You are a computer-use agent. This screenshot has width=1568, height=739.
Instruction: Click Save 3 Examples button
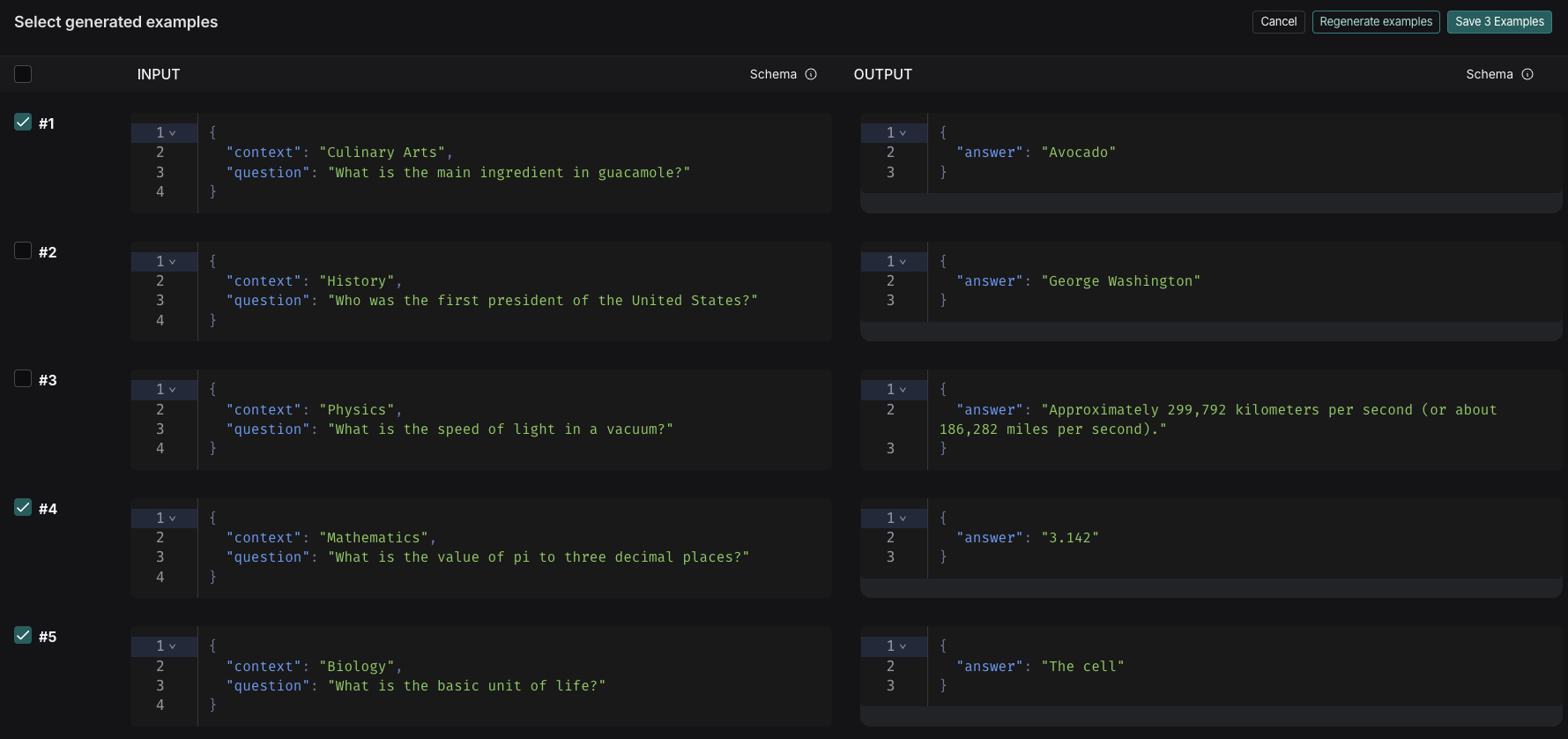click(1498, 22)
